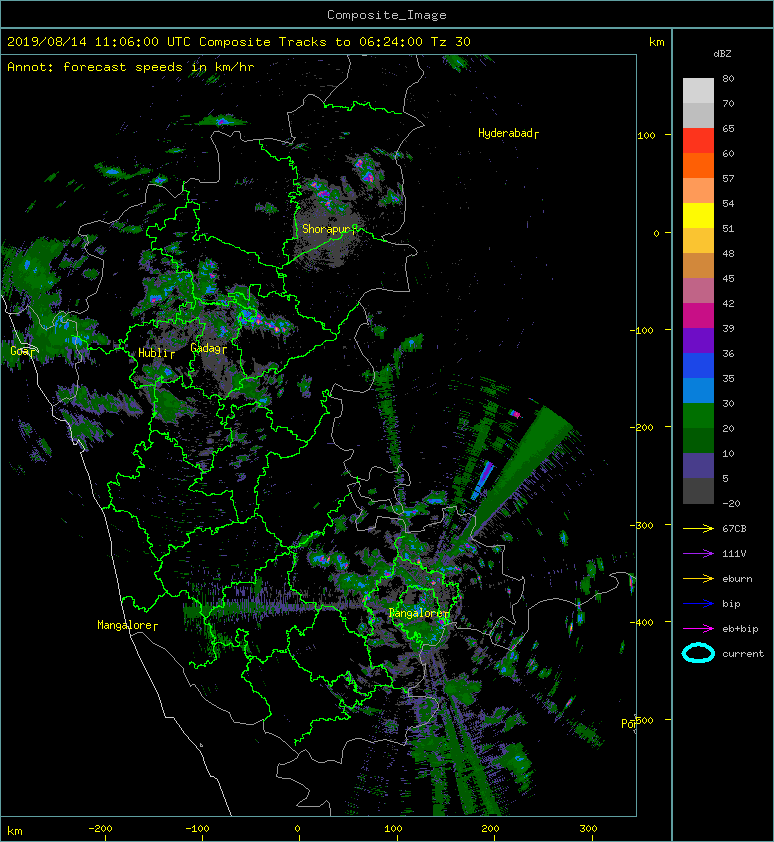Click the km unit label at top right
This screenshot has width=774, height=842.
click(656, 42)
